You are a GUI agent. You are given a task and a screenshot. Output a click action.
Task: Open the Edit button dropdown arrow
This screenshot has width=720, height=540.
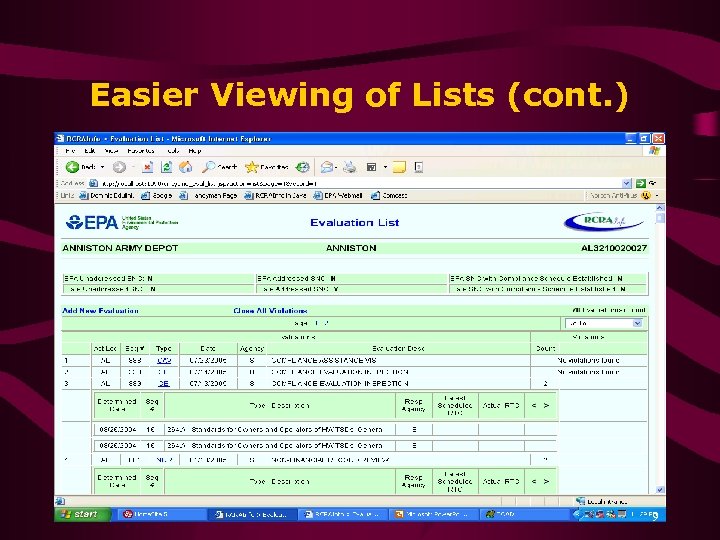pos(385,167)
